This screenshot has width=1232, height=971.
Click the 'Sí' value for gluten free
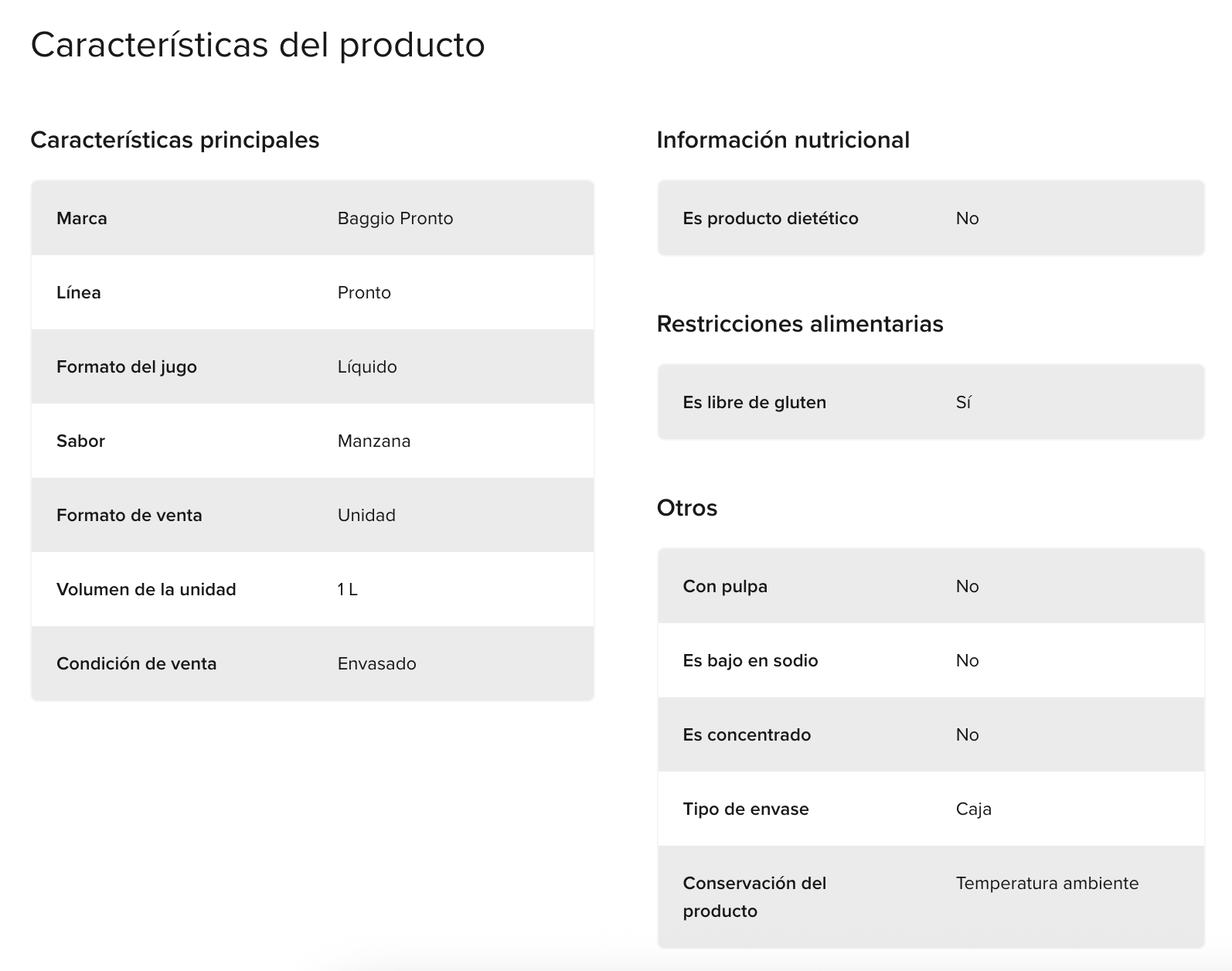point(963,403)
